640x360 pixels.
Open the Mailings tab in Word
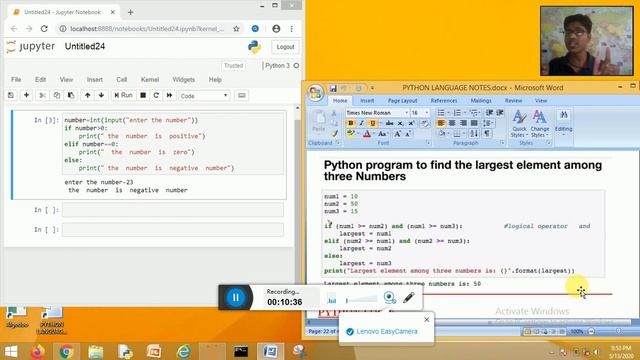point(481,100)
